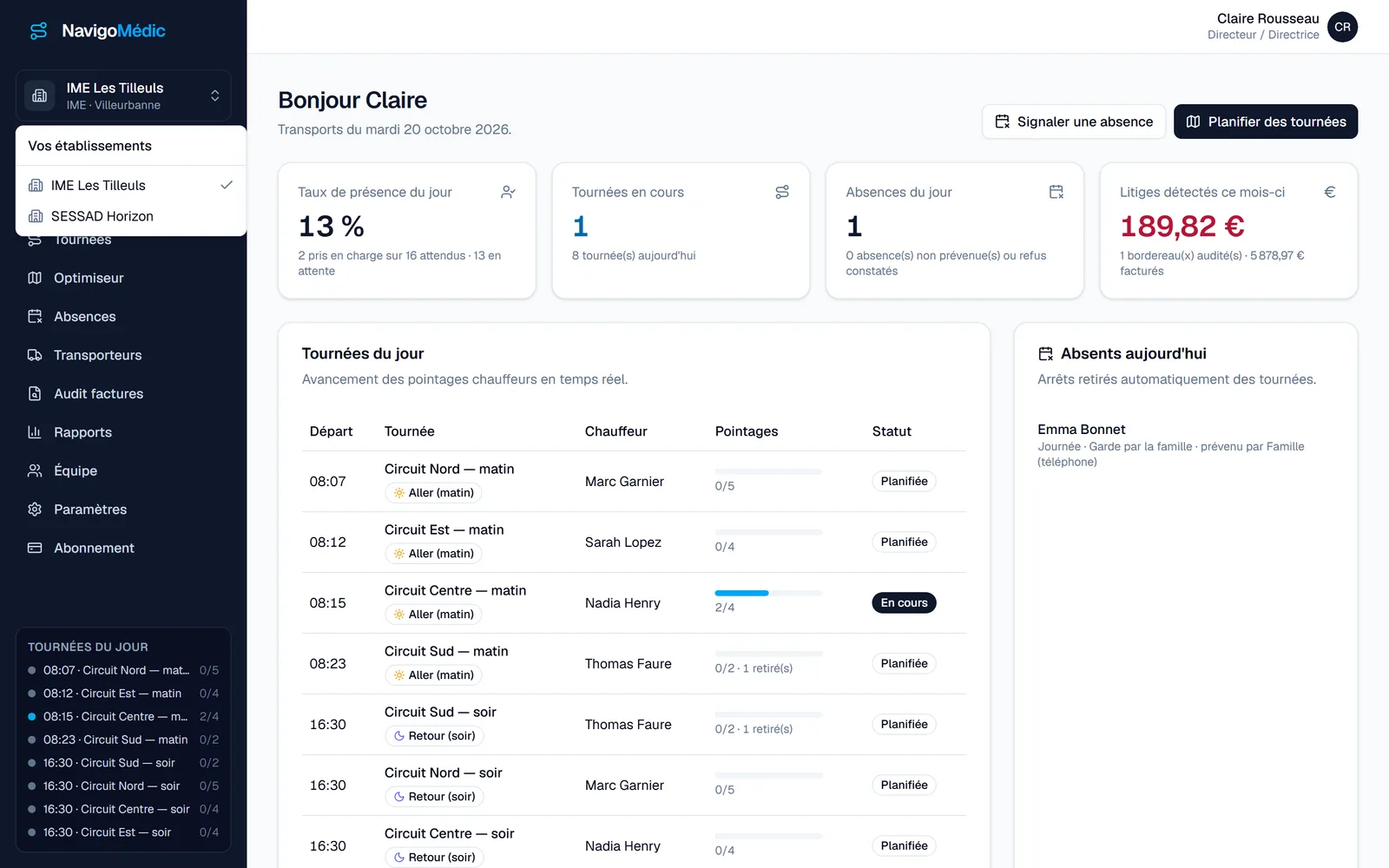This screenshot has width=1389, height=868.
Task: Select IME Les Tilleuls in establishments list
Action: pos(131,185)
